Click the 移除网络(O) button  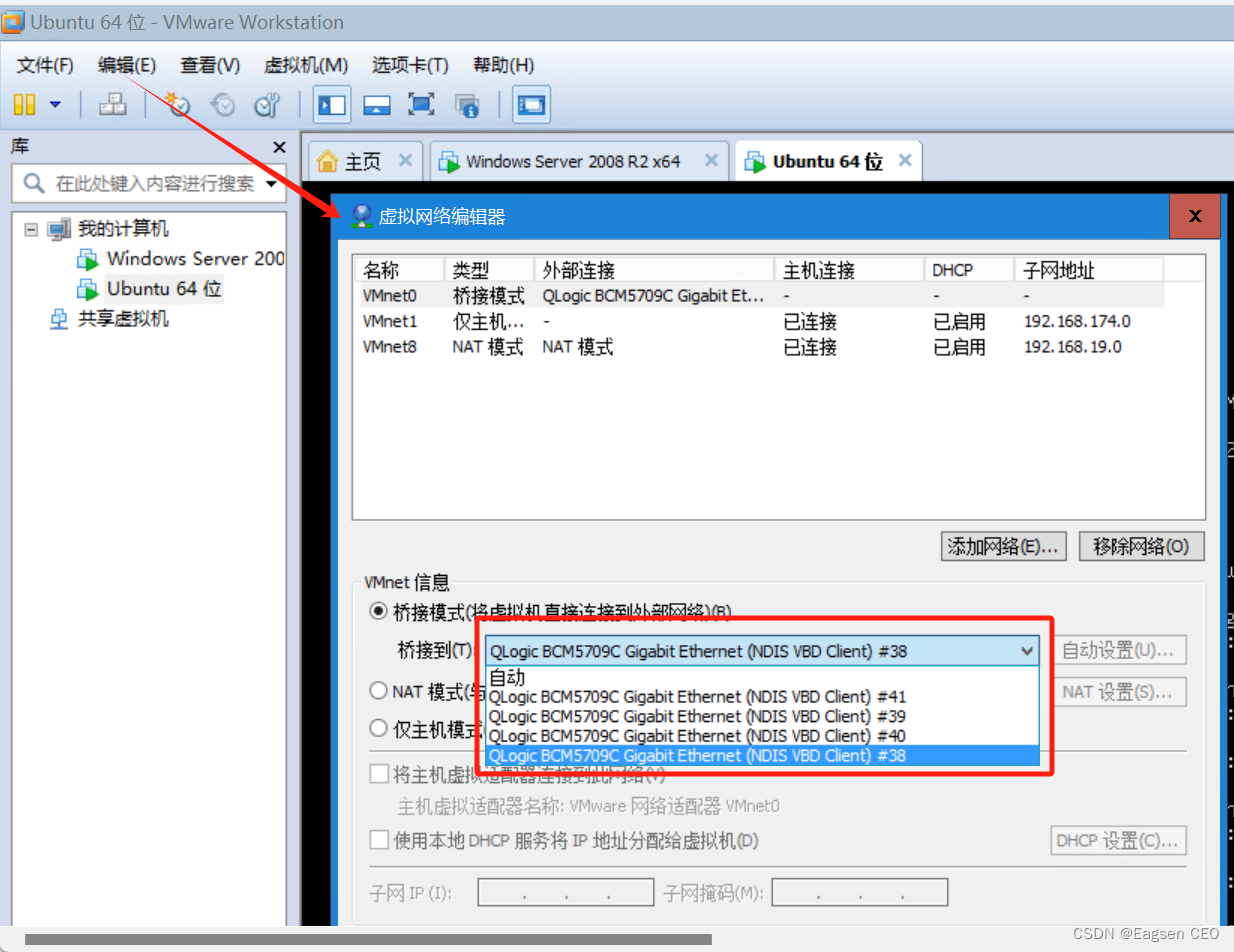pyautogui.click(x=1141, y=546)
